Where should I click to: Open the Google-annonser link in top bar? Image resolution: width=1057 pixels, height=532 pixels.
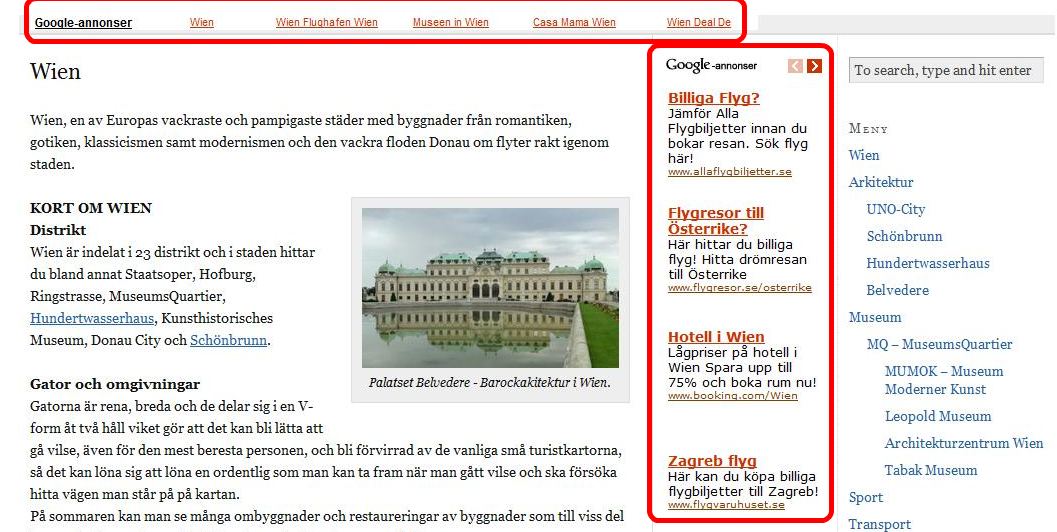point(84,22)
